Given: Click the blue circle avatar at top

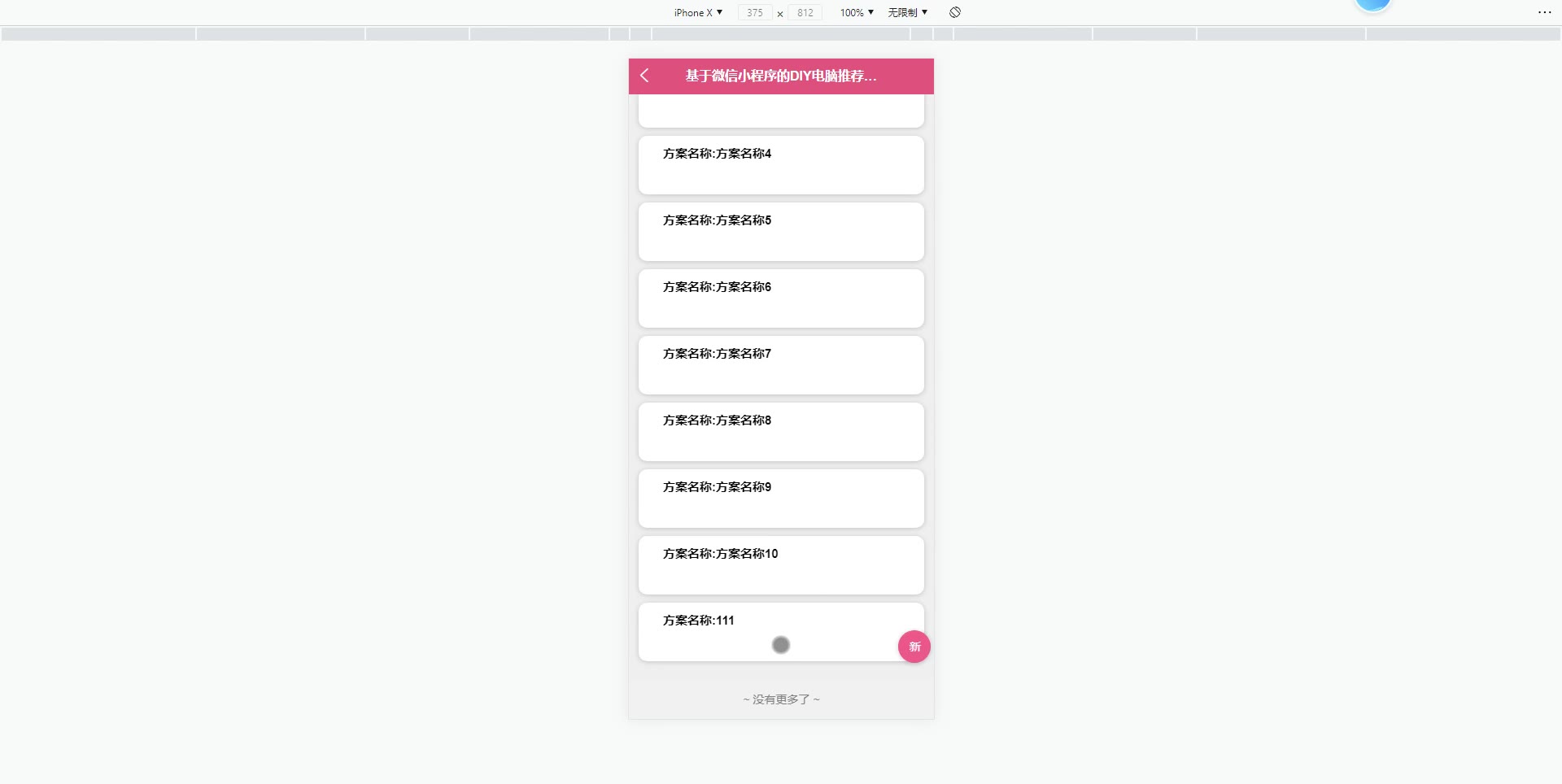Looking at the screenshot, I should click(1373, 4).
